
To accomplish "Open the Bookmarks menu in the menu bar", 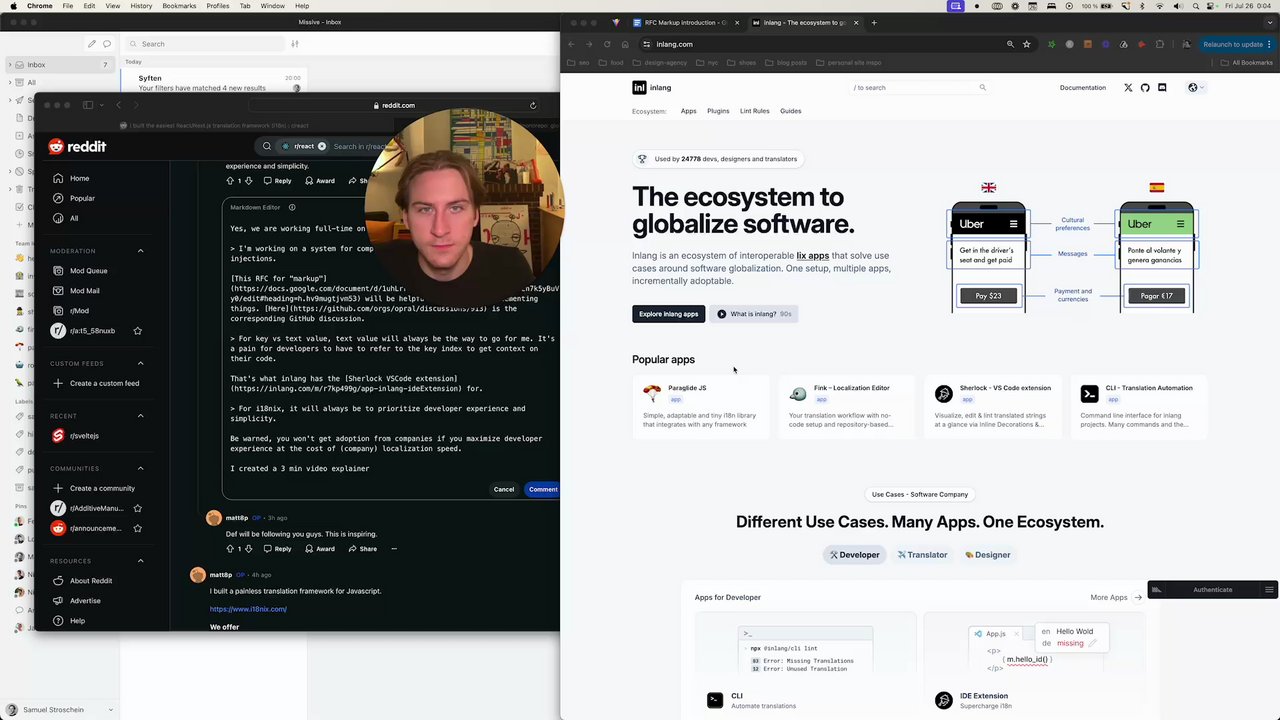I will tap(179, 6).
